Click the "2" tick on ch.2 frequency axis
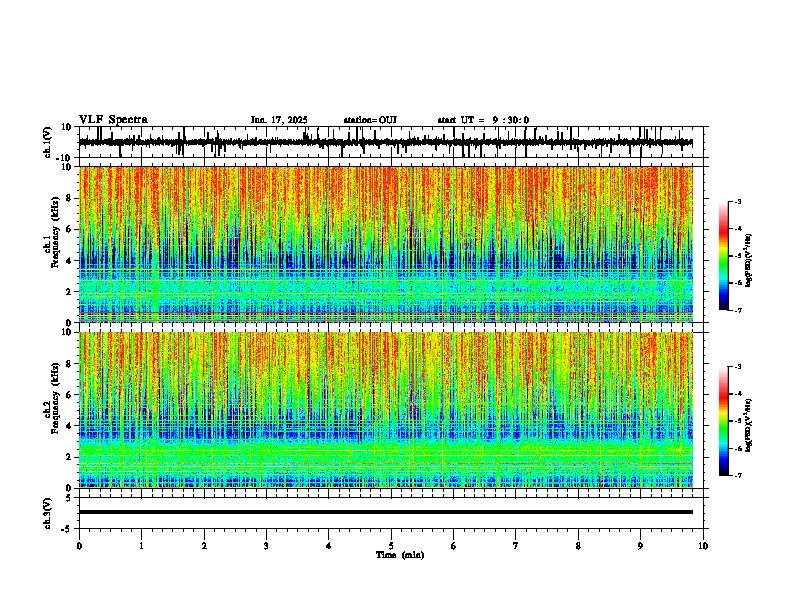 70,457
